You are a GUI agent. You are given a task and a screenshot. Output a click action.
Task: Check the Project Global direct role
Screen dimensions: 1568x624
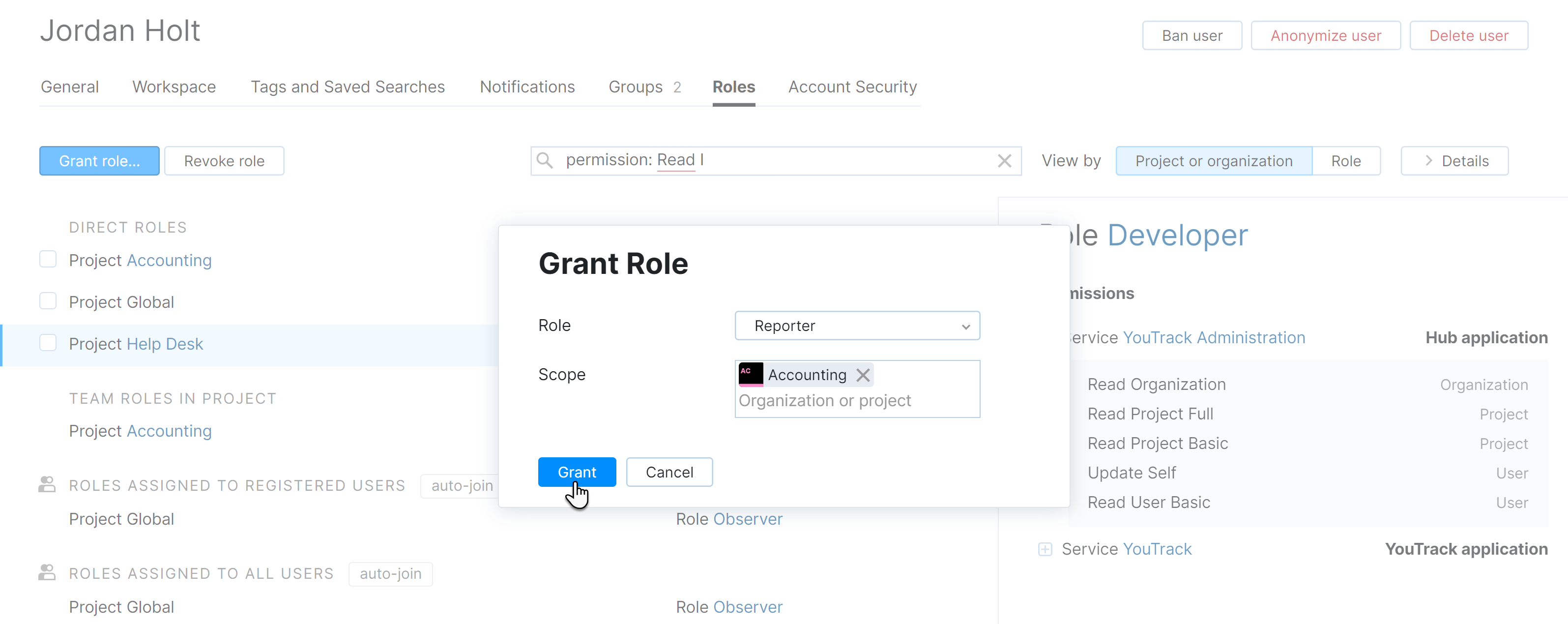tap(48, 301)
